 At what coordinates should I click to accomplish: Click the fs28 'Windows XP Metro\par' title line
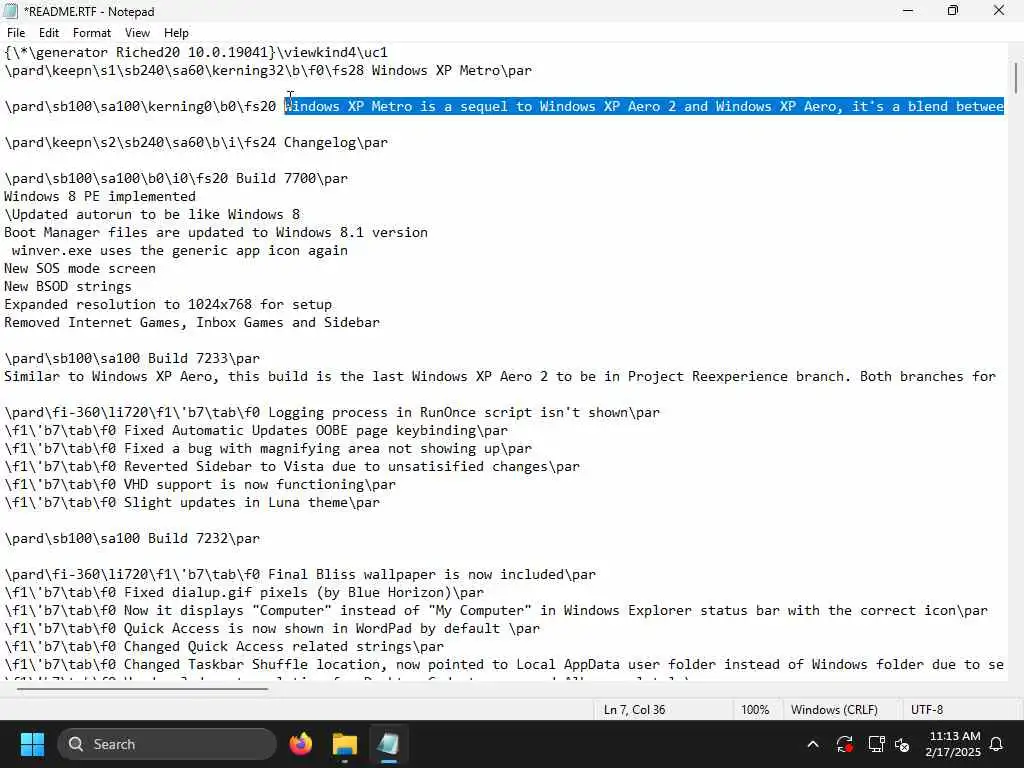tap(268, 71)
